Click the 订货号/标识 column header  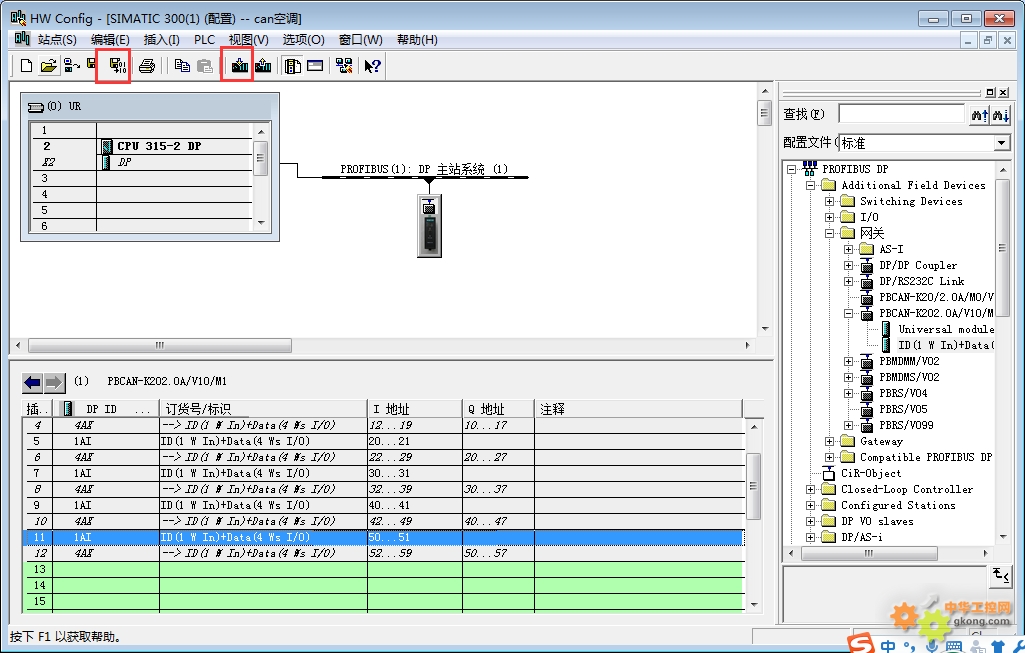263,409
